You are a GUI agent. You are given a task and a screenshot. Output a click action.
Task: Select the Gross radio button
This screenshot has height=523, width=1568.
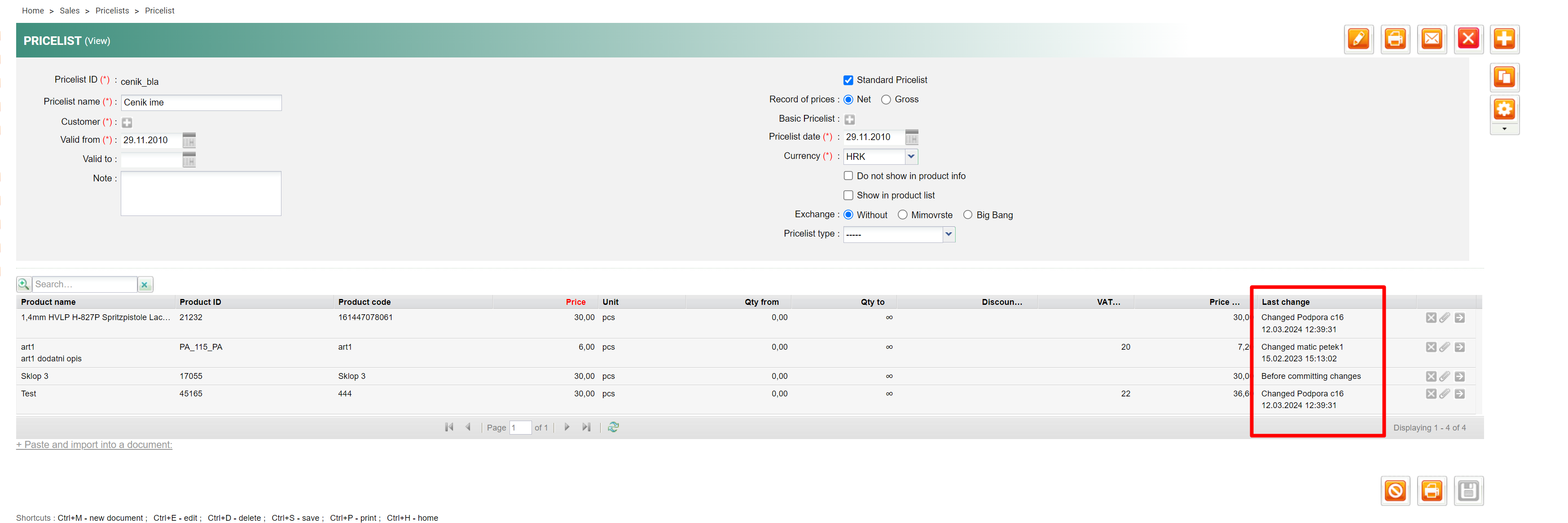point(886,100)
